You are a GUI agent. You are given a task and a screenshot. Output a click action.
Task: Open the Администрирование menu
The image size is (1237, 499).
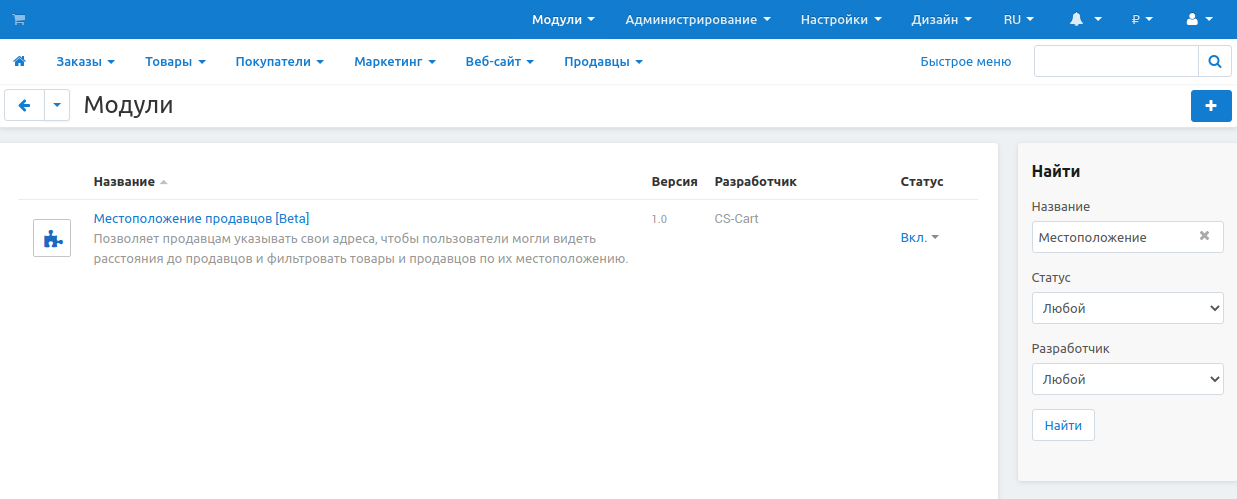(697, 20)
